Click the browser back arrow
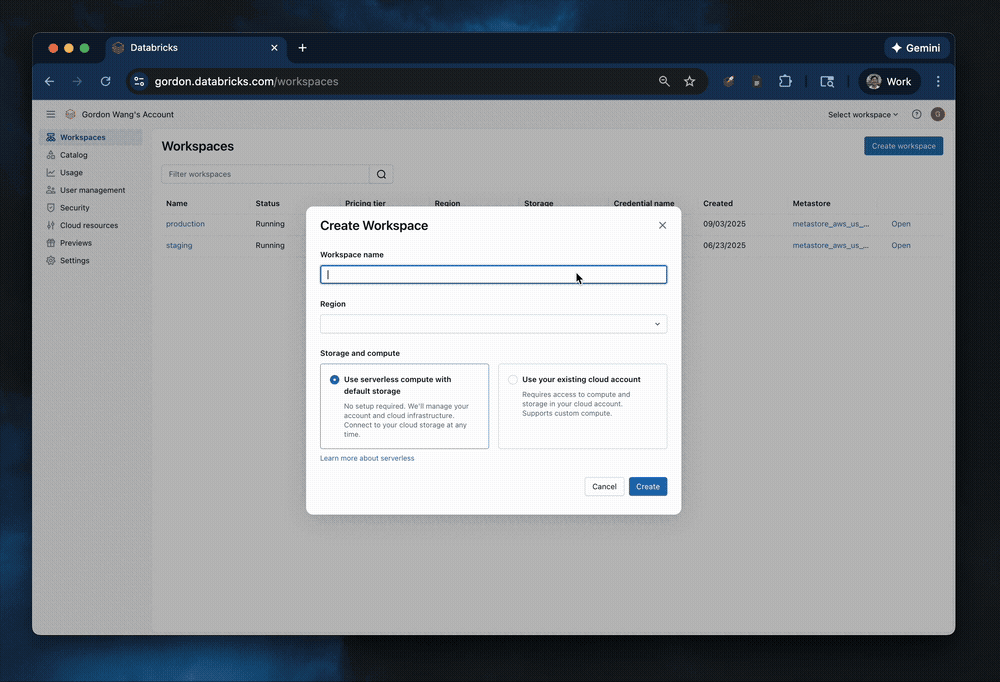 (x=49, y=82)
